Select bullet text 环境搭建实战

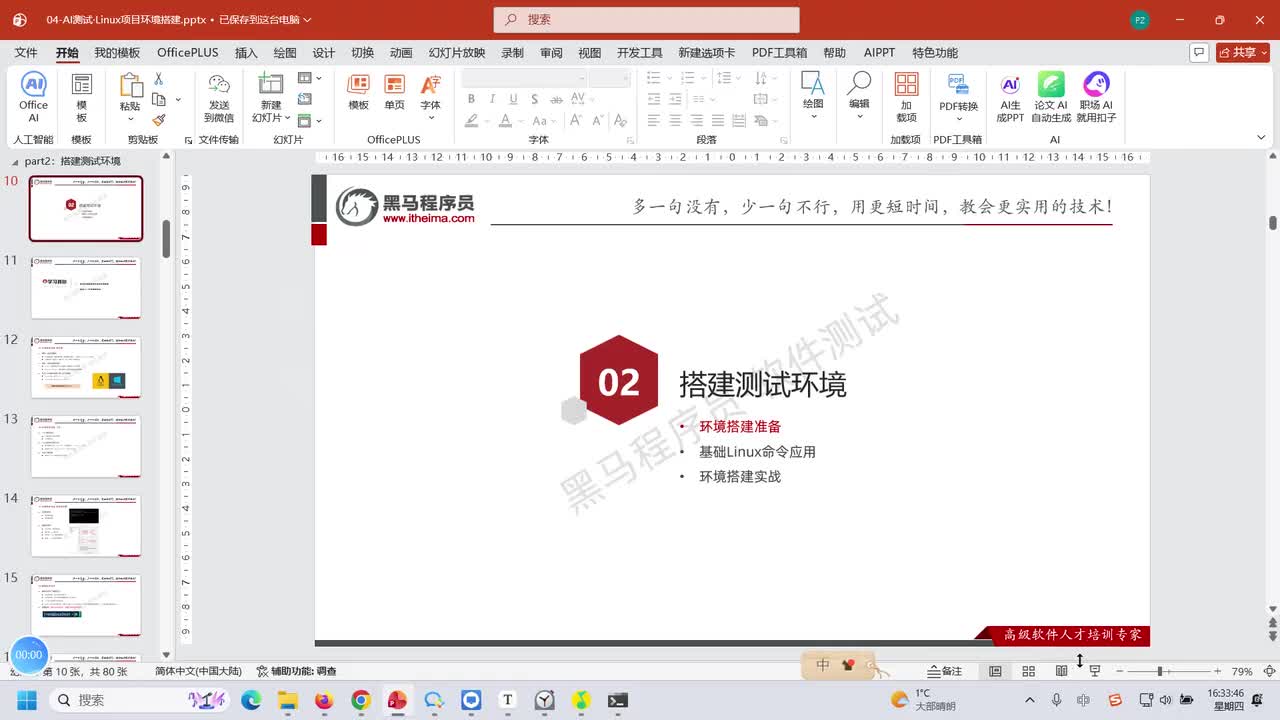point(740,476)
